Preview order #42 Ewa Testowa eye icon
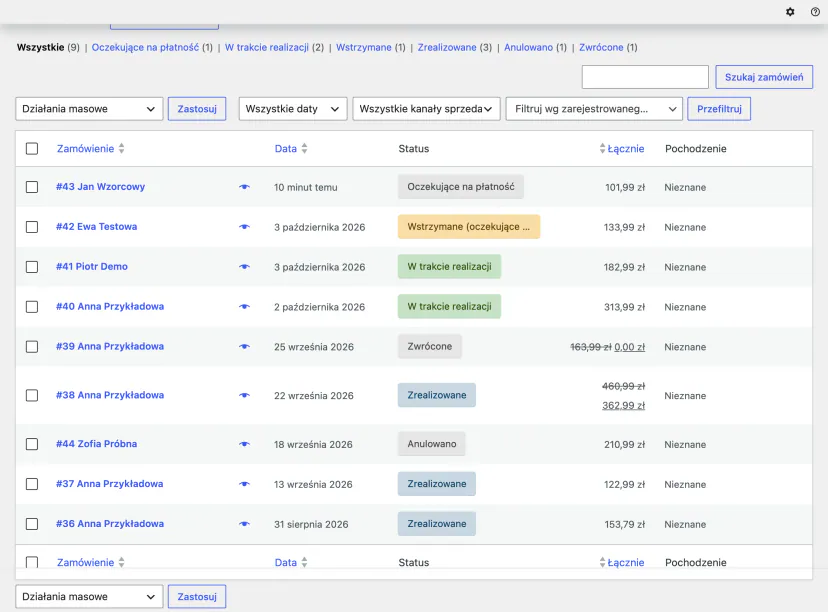The height and width of the screenshot is (612, 828). [x=244, y=227]
